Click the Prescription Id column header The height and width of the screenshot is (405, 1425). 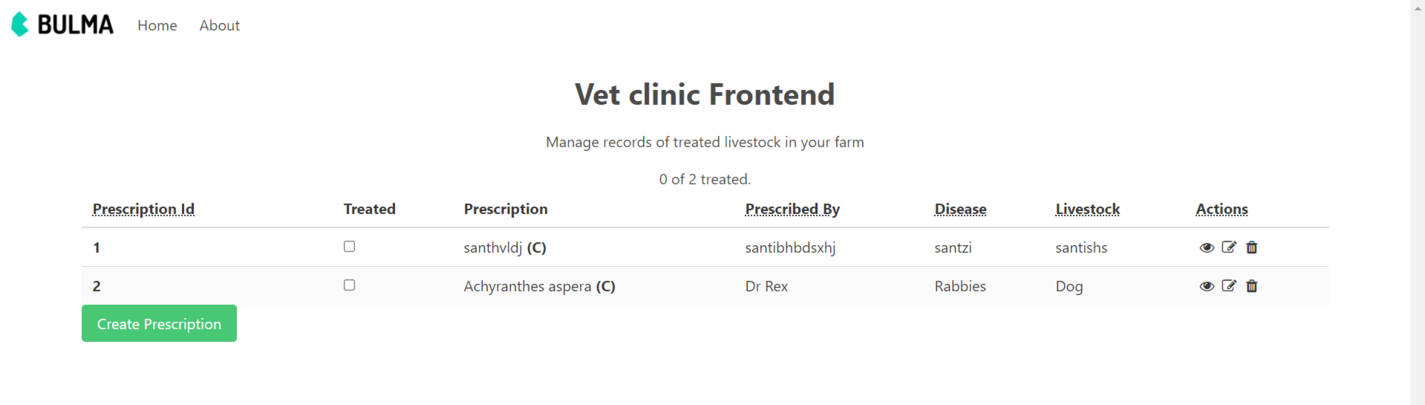(143, 209)
